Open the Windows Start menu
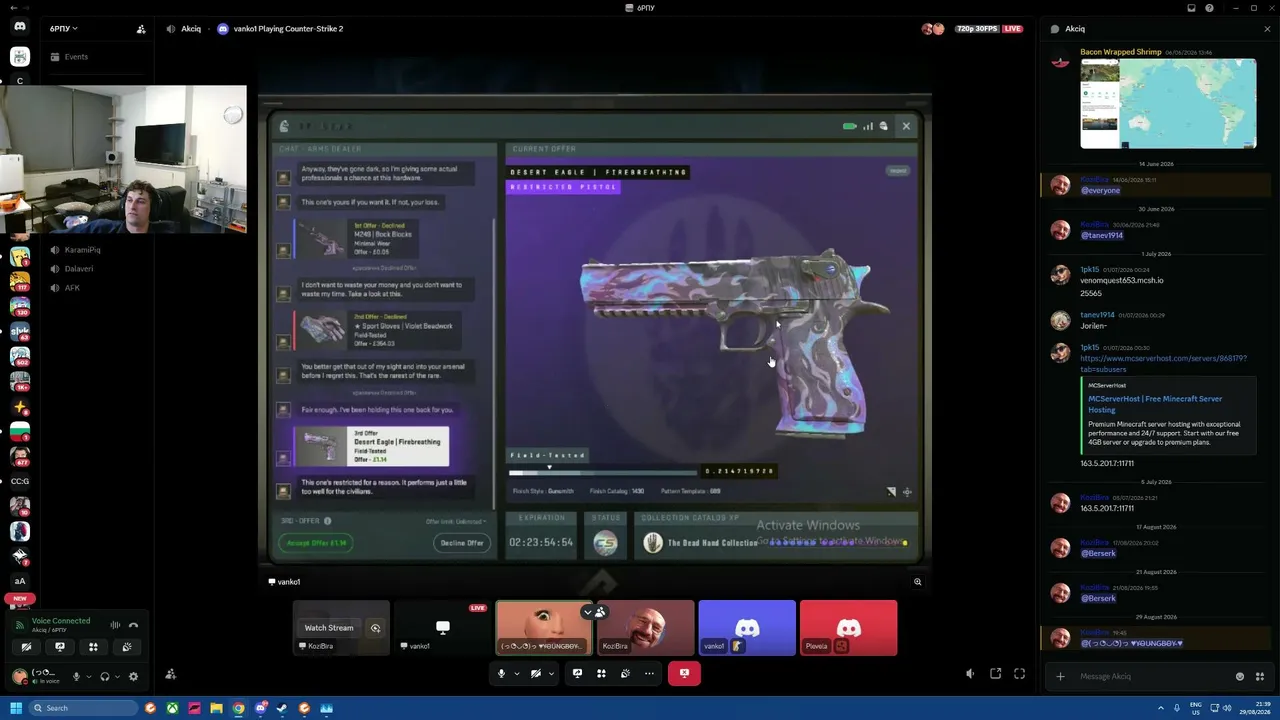The image size is (1280, 720). click(16, 708)
